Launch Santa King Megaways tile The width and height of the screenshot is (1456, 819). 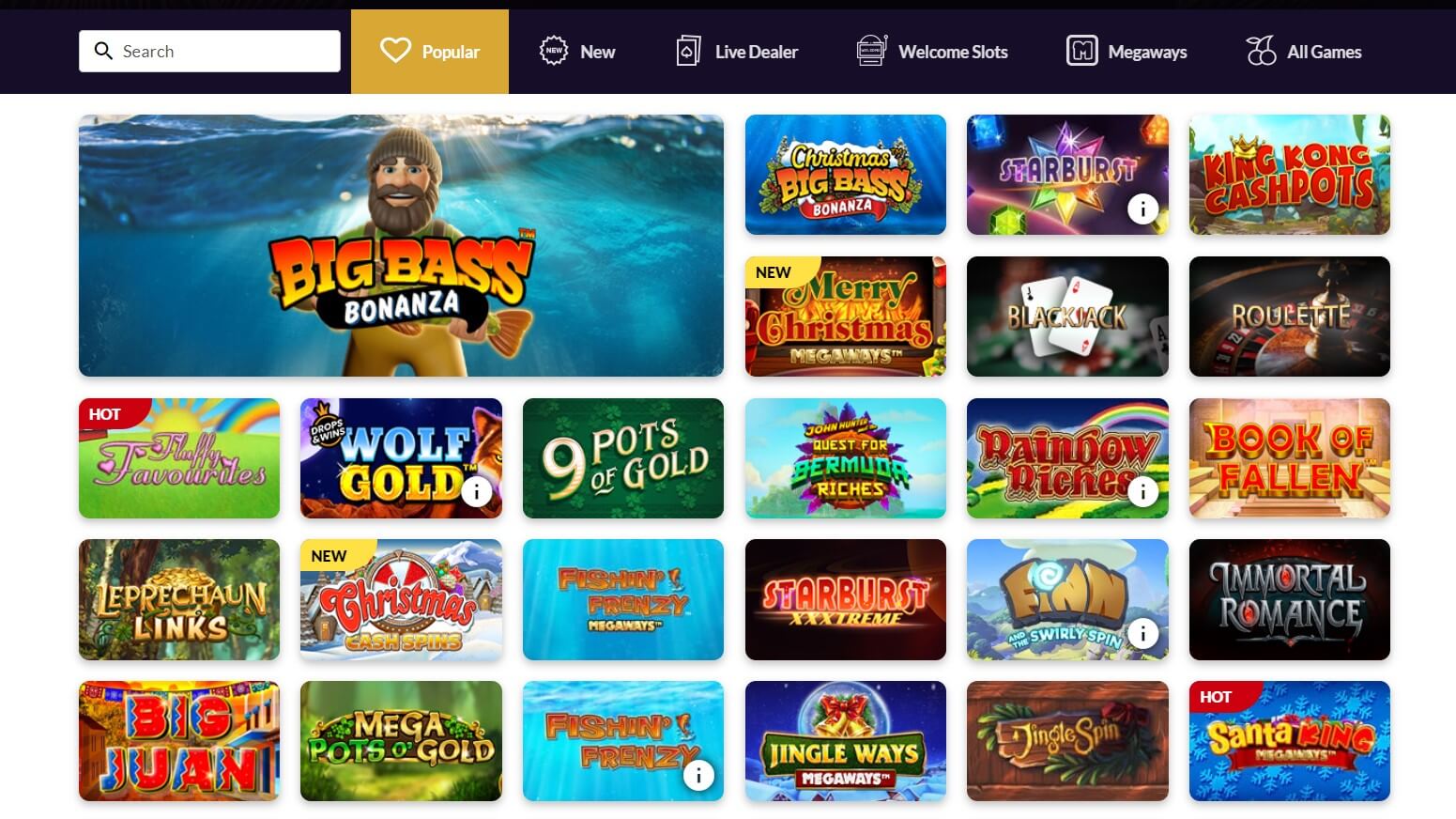[1289, 741]
